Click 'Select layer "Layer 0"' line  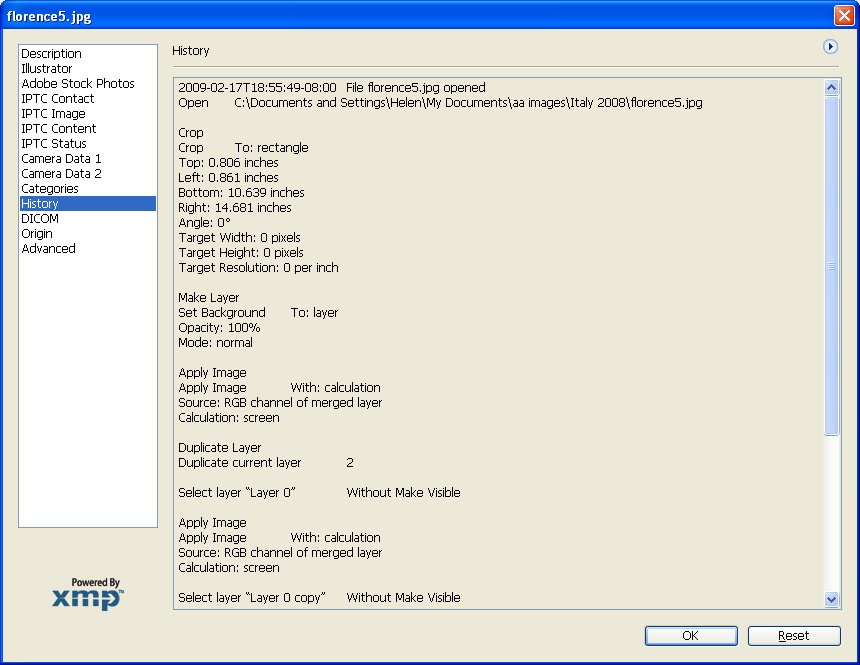[x=319, y=493]
